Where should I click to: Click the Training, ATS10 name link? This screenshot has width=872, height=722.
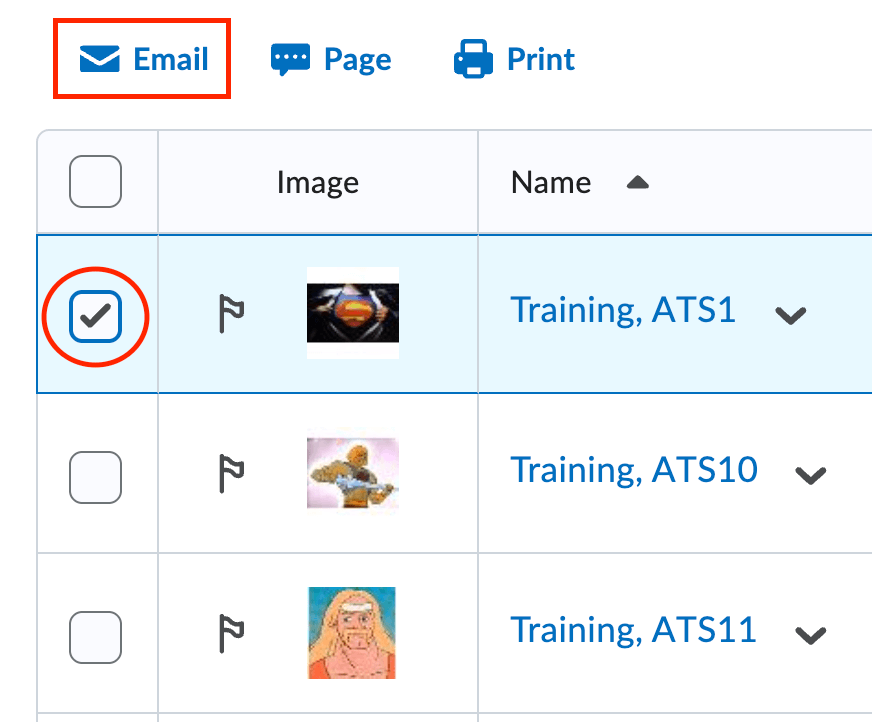tap(634, 470)
